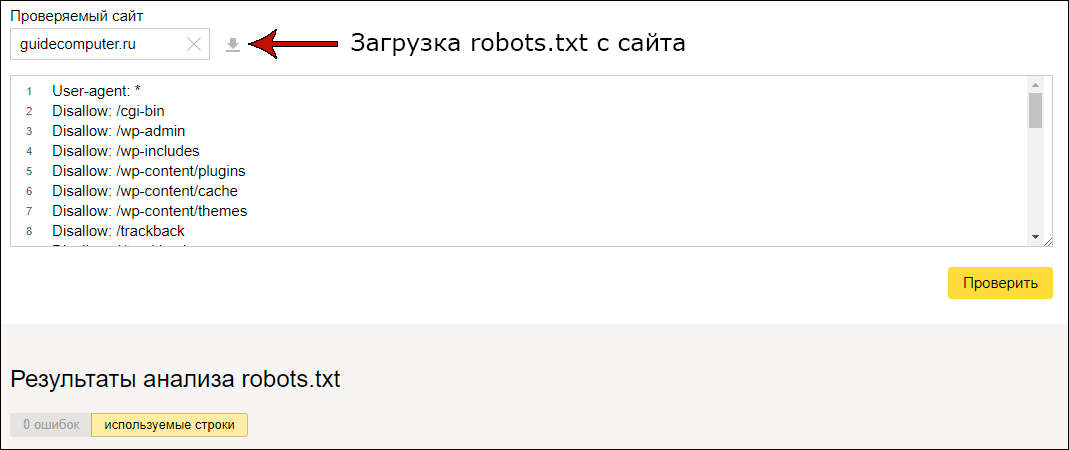Click the scrollbar down arrow in robots.txt area

coord(1035,235)
